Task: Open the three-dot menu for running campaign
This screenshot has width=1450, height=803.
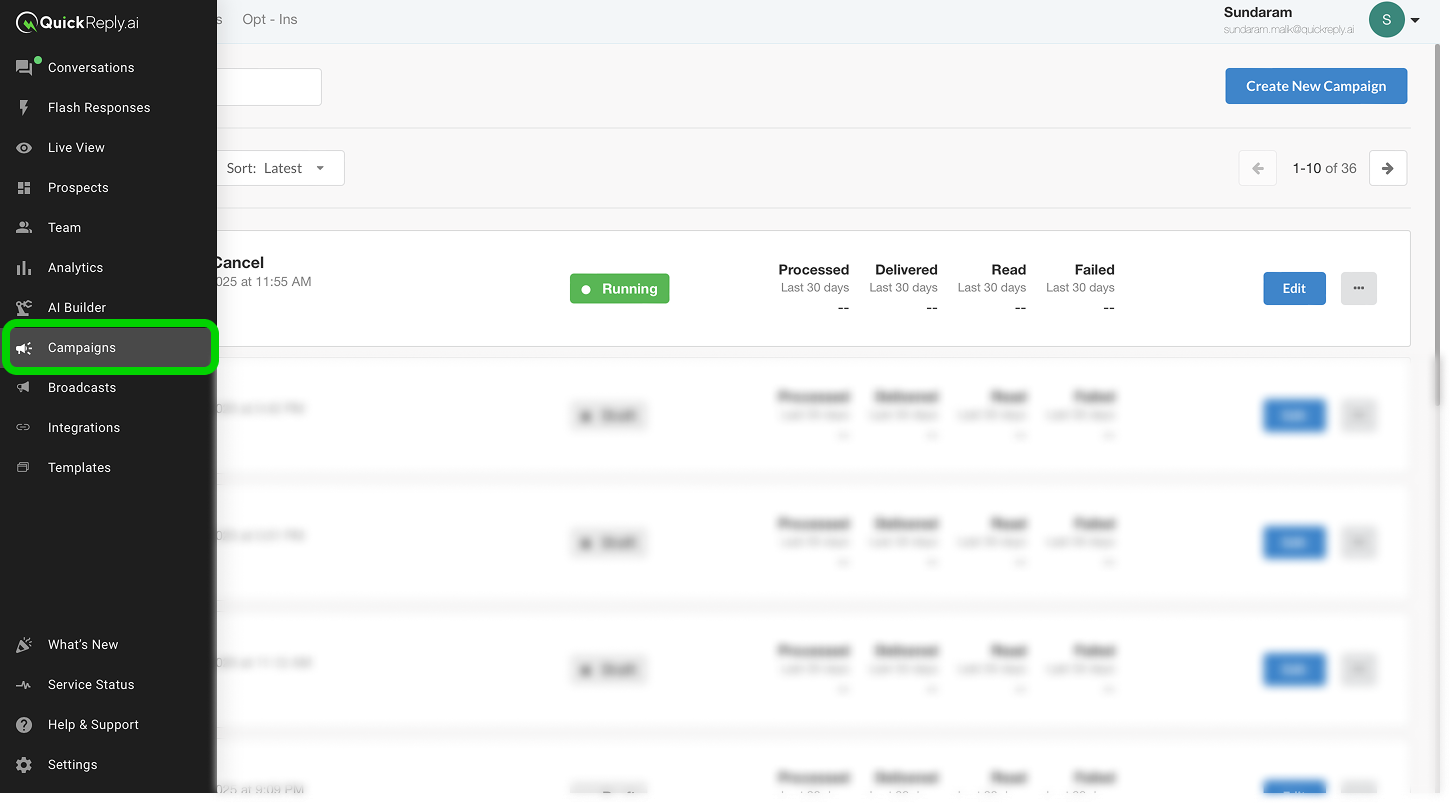Action: tap(1358, 288)
